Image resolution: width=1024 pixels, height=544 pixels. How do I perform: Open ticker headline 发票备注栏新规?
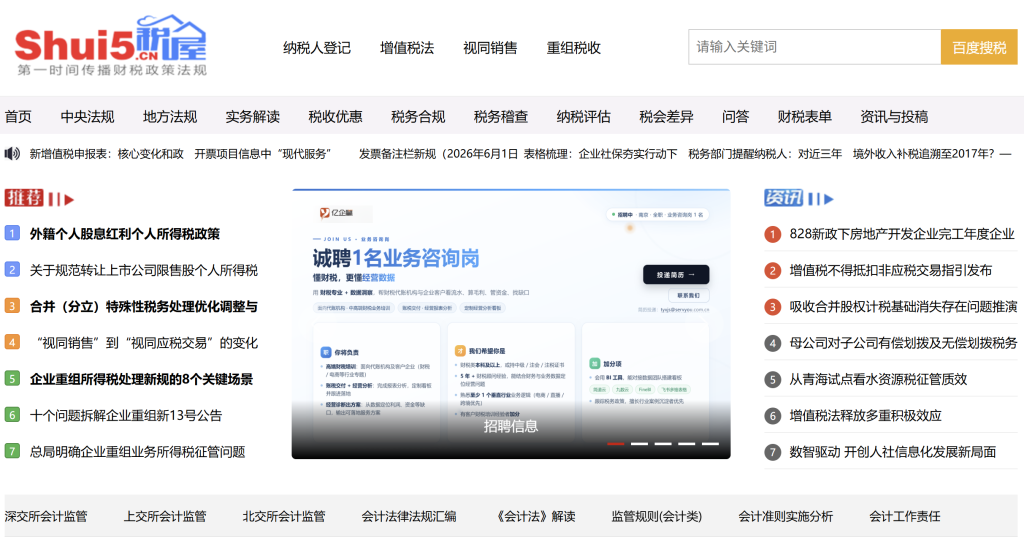pos(438,154)
